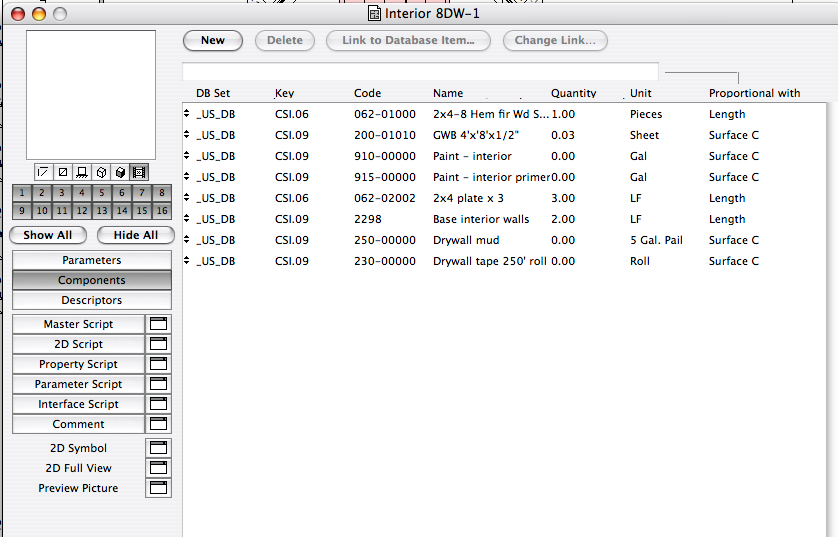Open 2D Symbol in separate window icon
This screenshot has width=838, height=537.
pyautogui.click(x=158, y=448)
